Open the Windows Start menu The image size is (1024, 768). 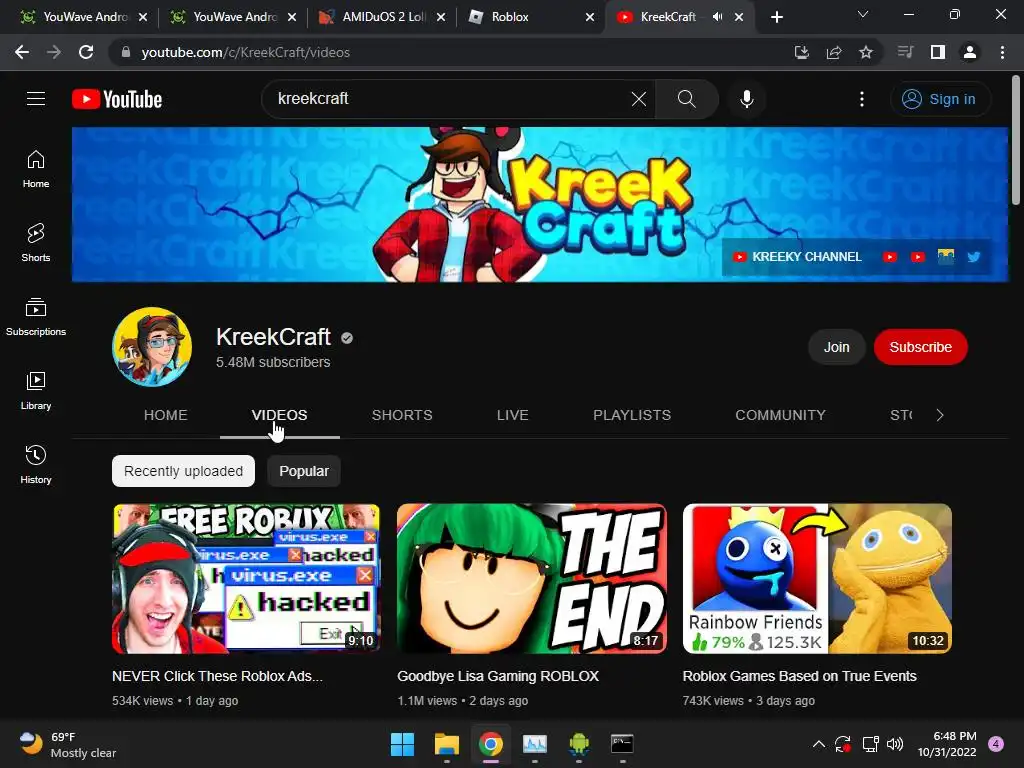[402, 744]
